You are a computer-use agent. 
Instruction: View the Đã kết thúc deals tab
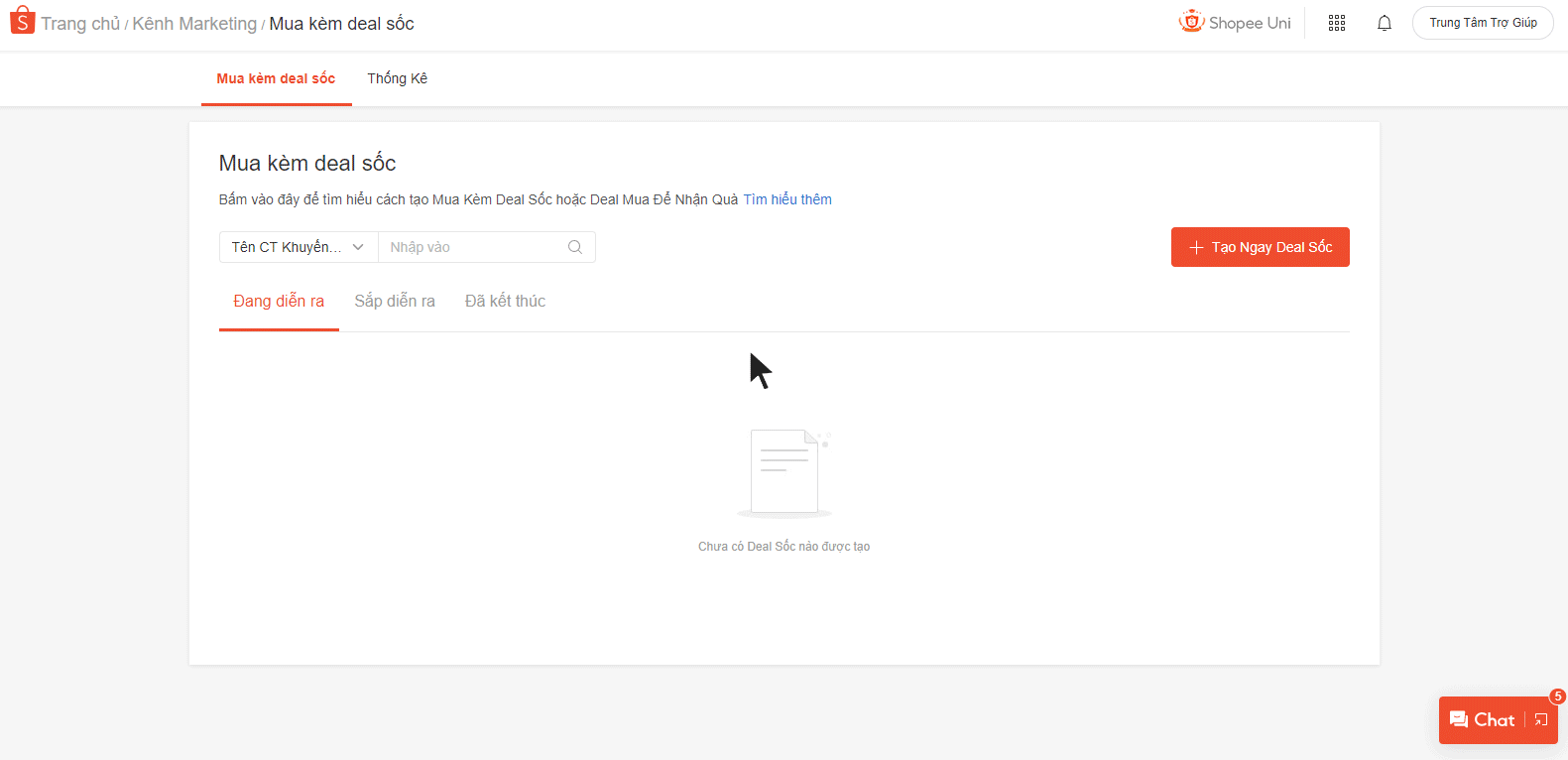tap(505, 301)
